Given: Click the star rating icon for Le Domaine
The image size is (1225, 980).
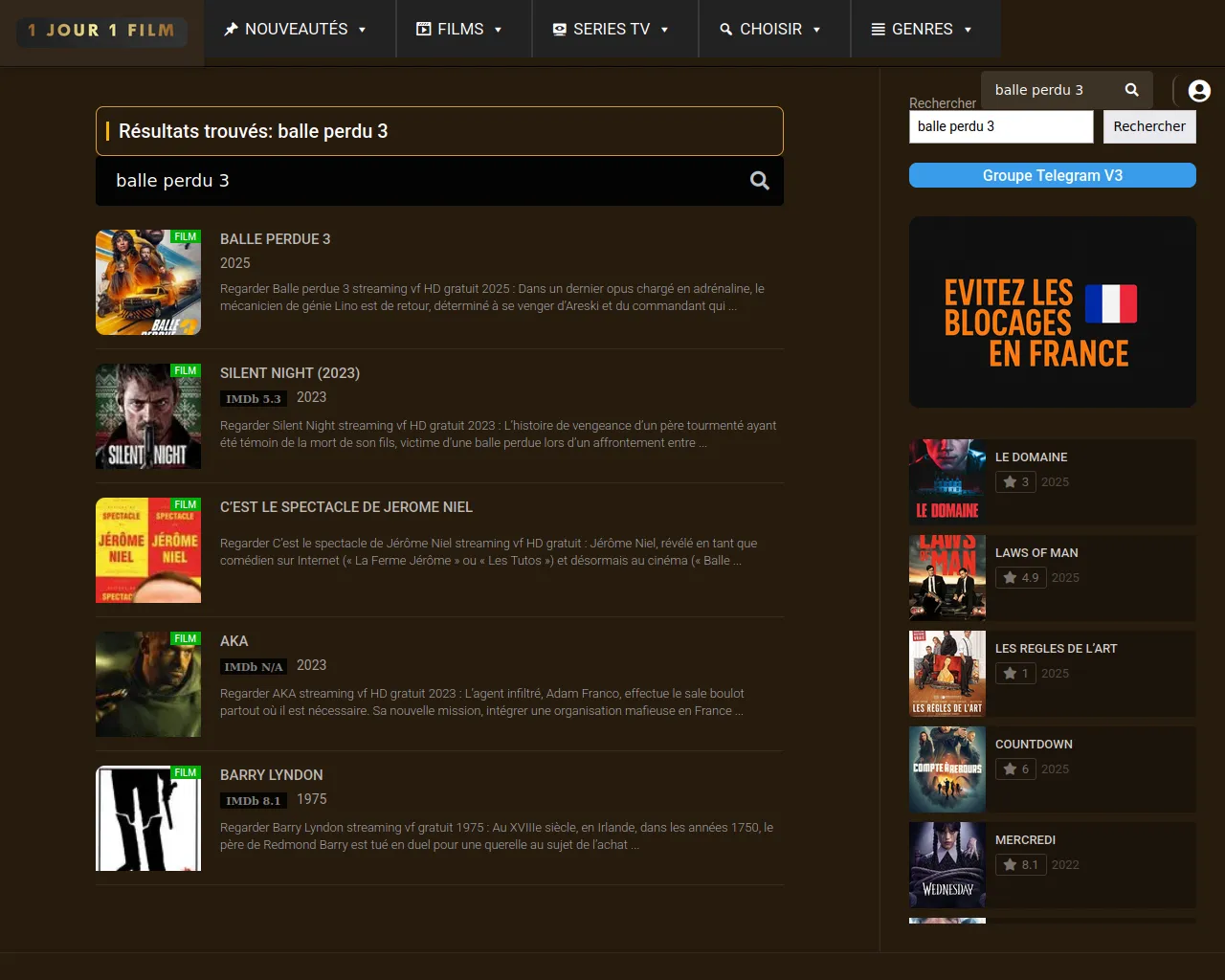Looking at the screenshot, I should pos(1010,482).
